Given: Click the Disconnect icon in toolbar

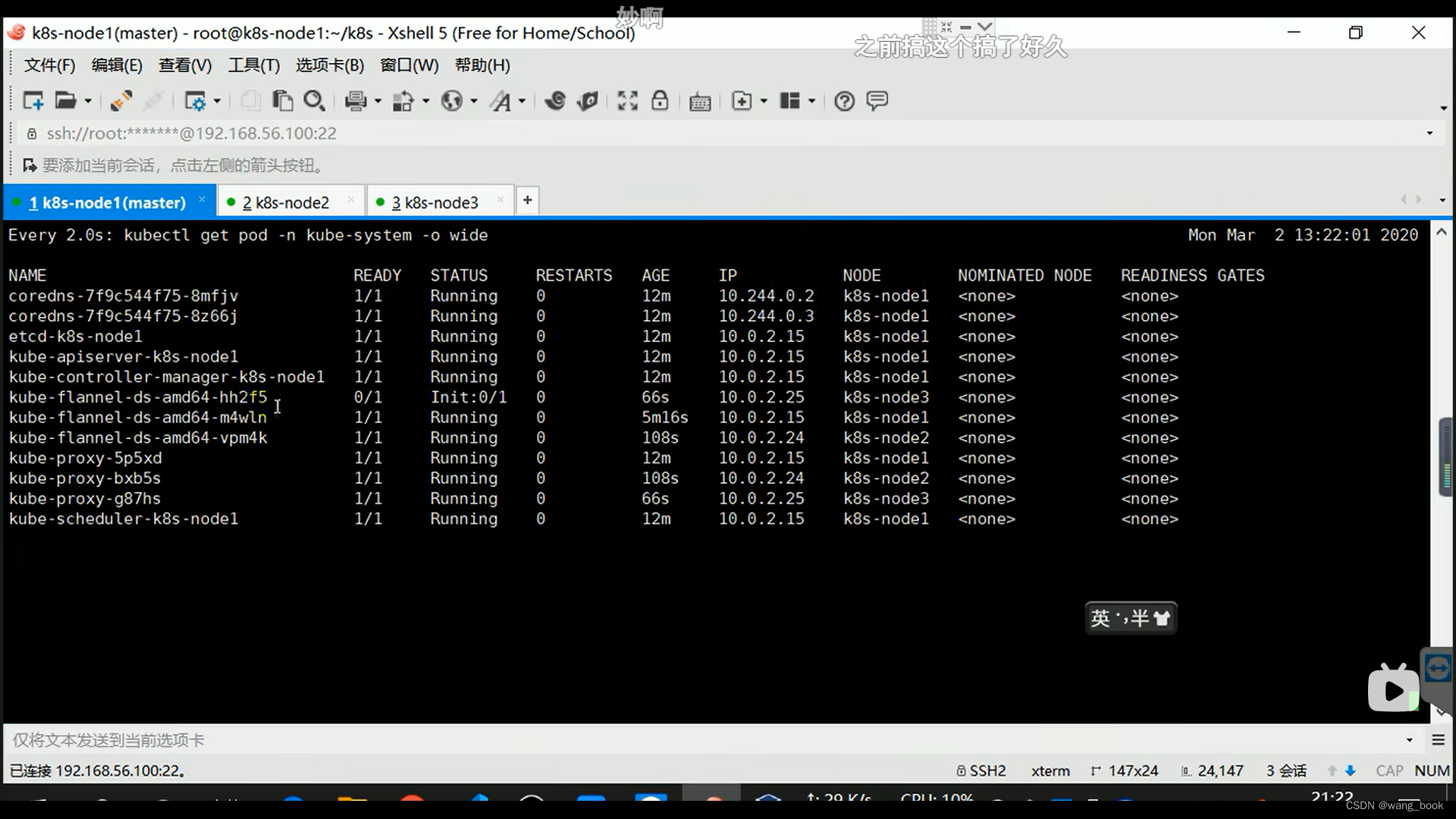Looking at the screenshot, I should 121,101.
